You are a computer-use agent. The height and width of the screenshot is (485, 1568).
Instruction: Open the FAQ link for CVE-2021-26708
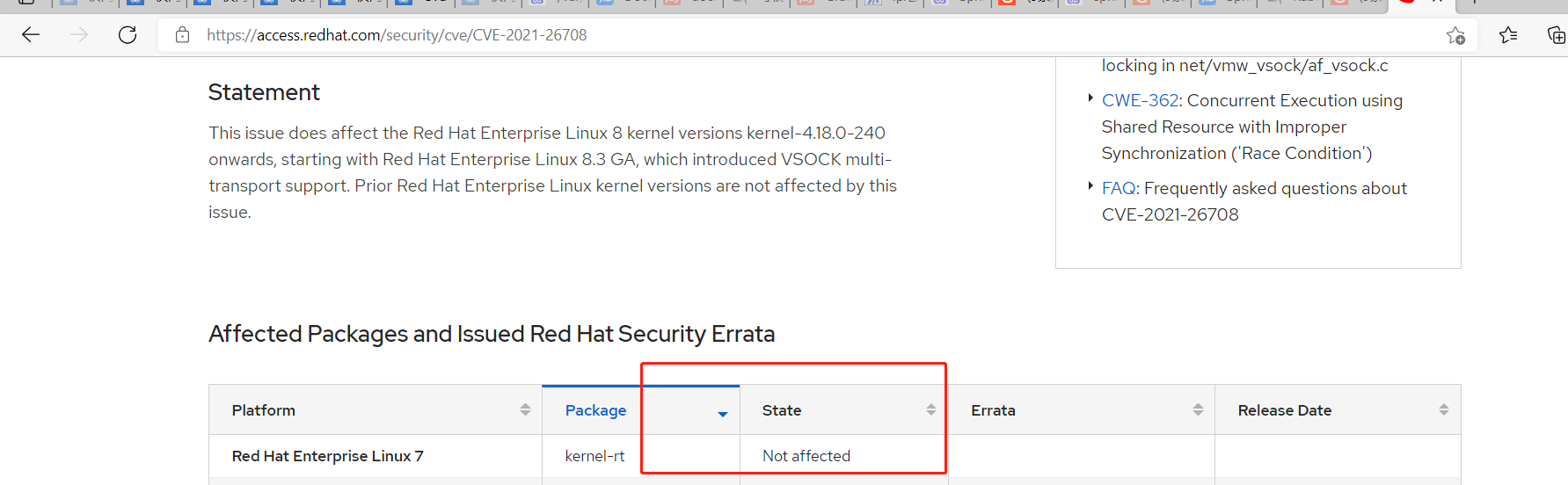click(x=1118, y=189)
